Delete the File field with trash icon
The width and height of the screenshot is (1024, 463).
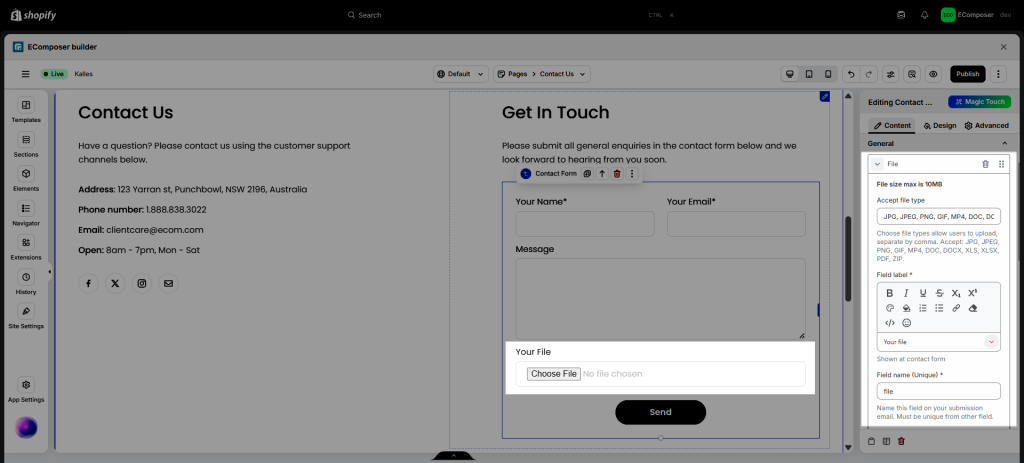tap(985, 164)
